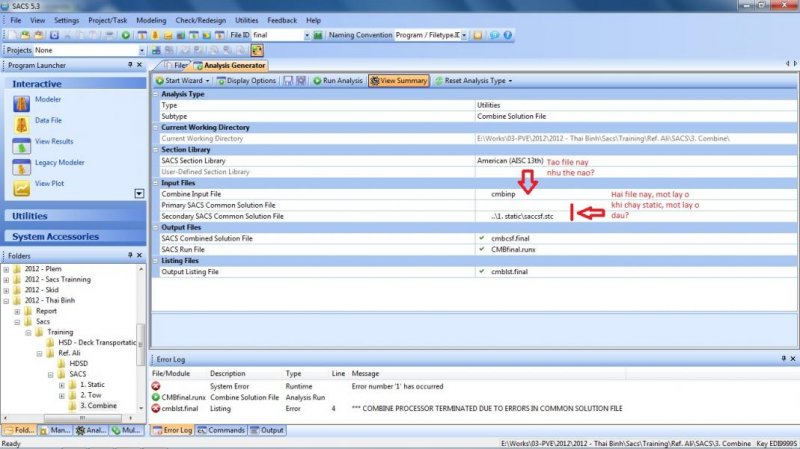Screen dimensions: 800x449
Task: Launch the View Plot chart icon
Action: (x=21, y=188)
